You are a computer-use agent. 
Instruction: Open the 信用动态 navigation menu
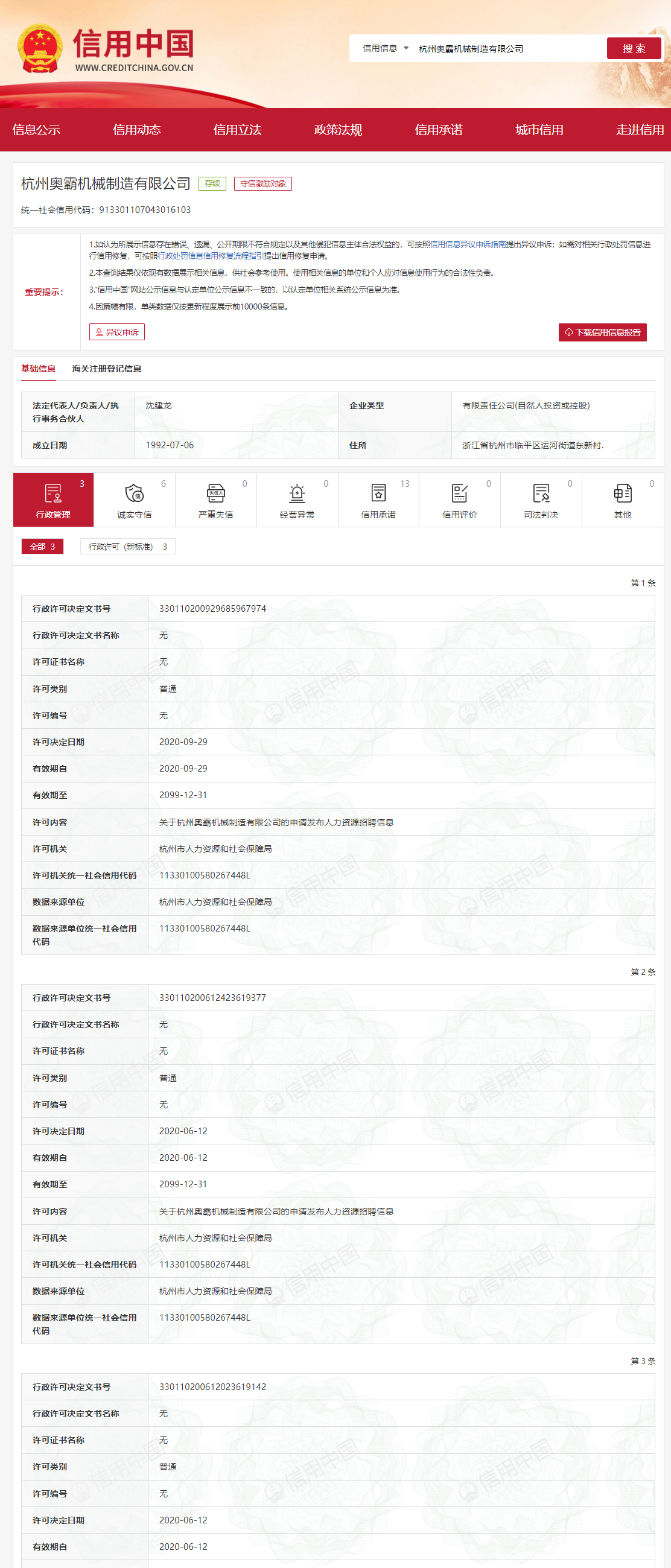pos(137,130)
